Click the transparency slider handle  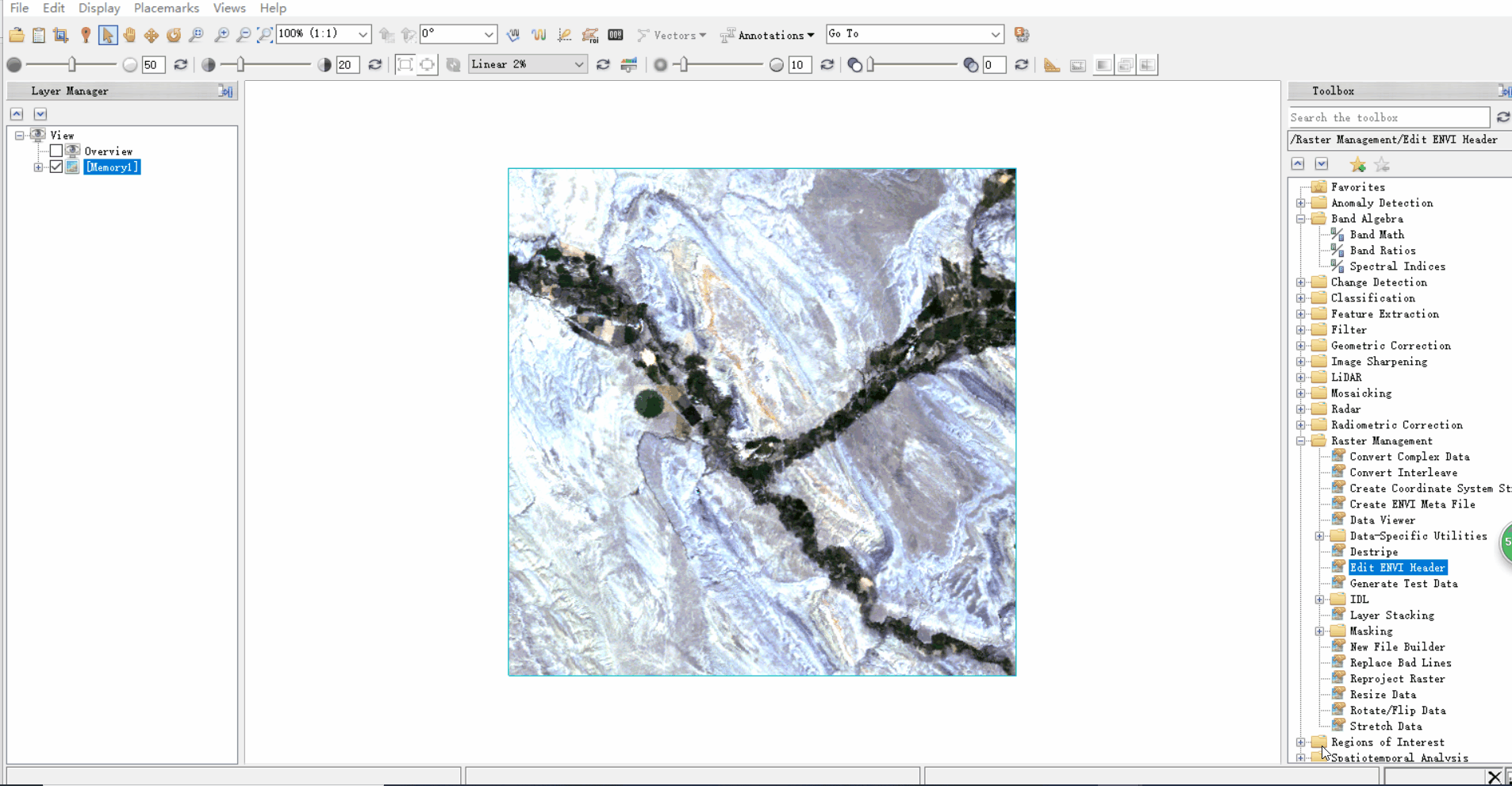(871, 64)
